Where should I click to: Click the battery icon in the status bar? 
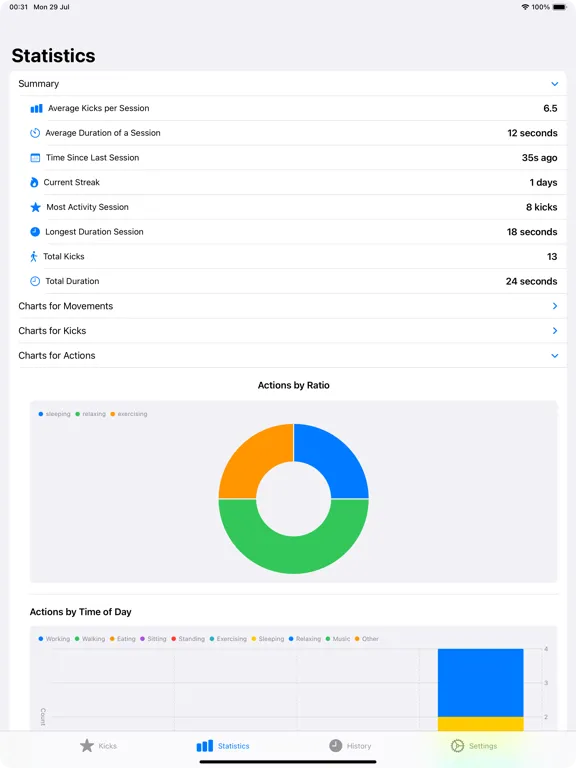coord(559,7)
